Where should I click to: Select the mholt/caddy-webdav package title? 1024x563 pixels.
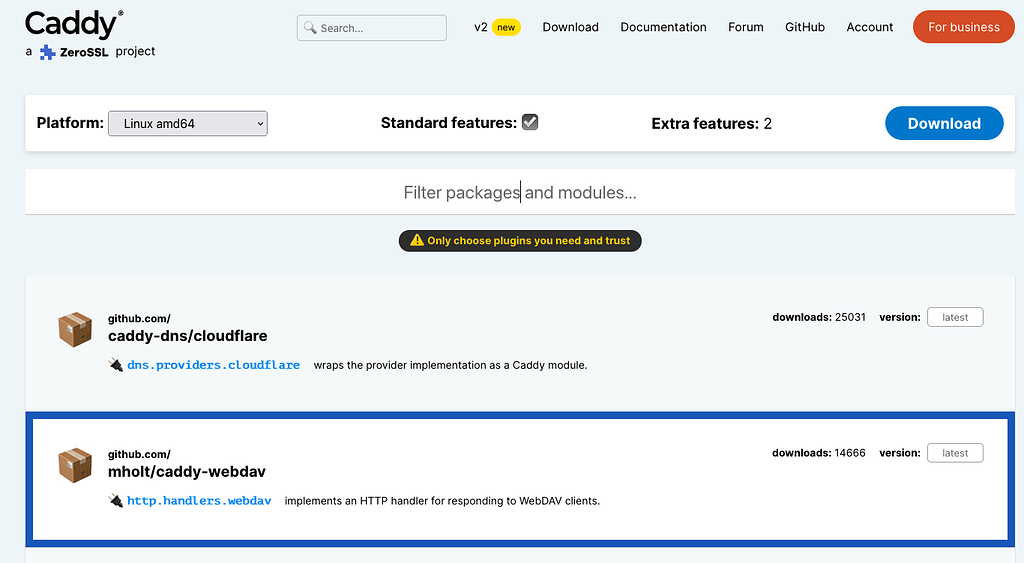(187, 472)
